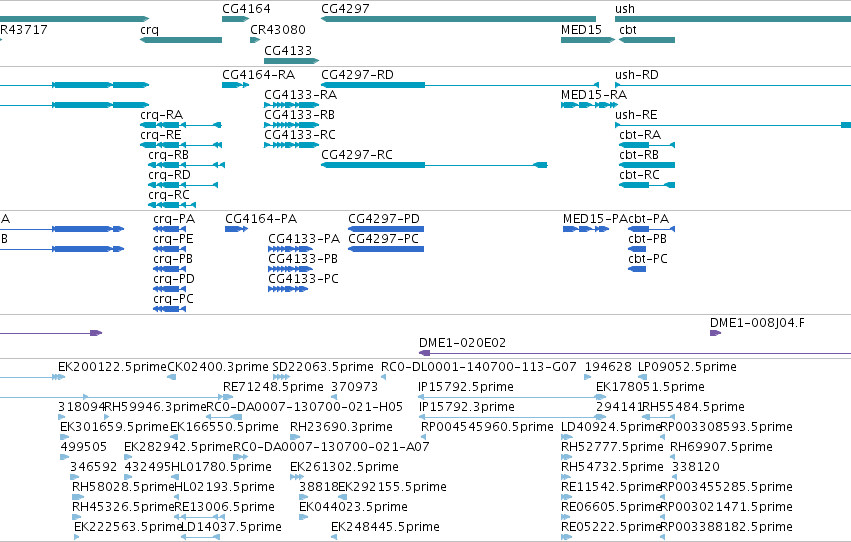Click the cbt gene label
Screen dimensions: 851x542
click(x=627, y=30)
